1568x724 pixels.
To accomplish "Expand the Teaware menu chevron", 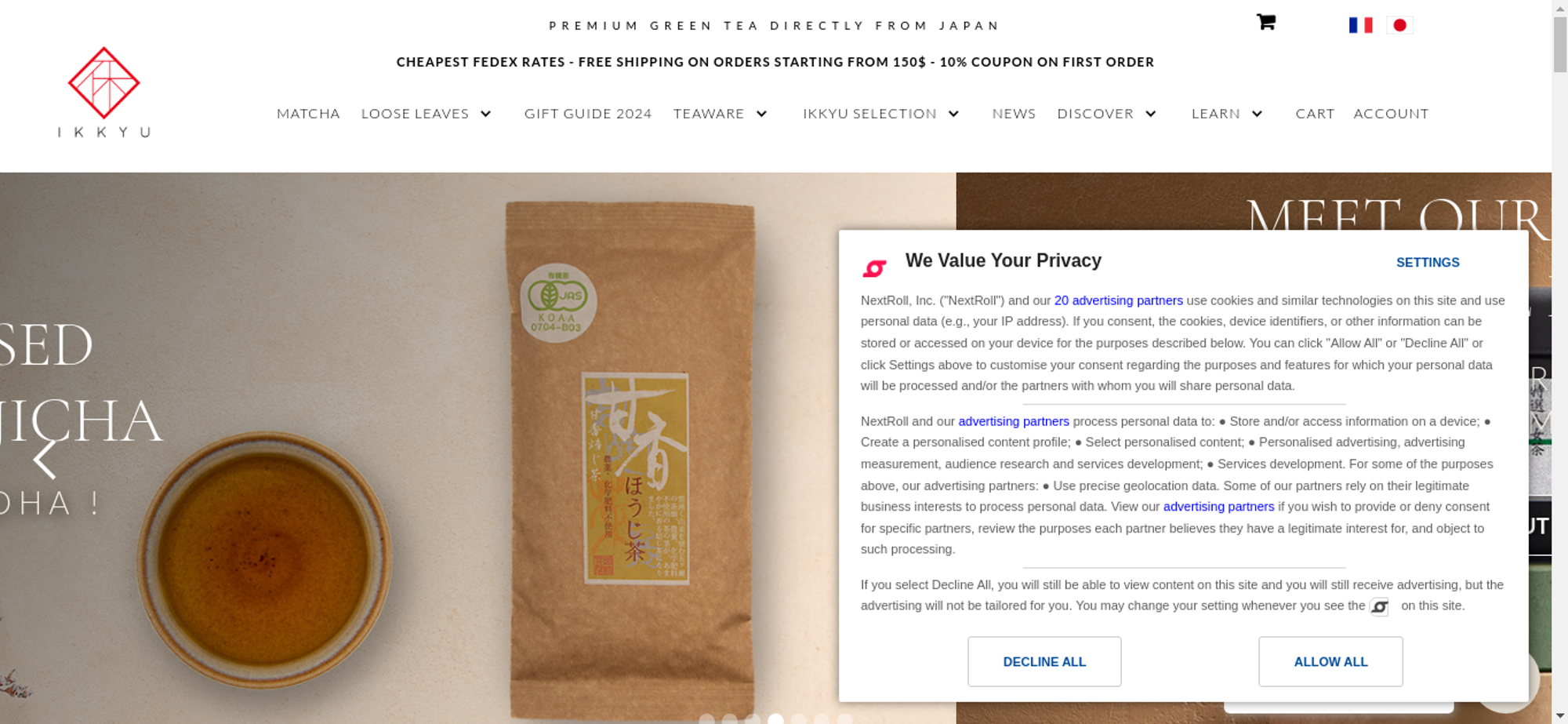I will coord(761,114).
